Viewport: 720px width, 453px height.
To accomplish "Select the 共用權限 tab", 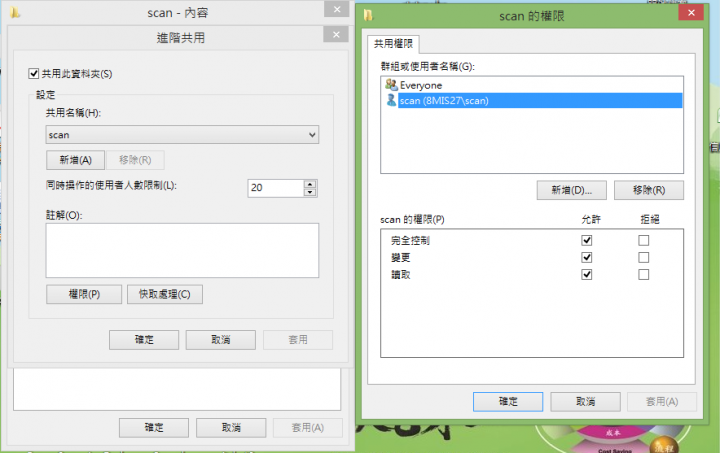I will 393,44.
